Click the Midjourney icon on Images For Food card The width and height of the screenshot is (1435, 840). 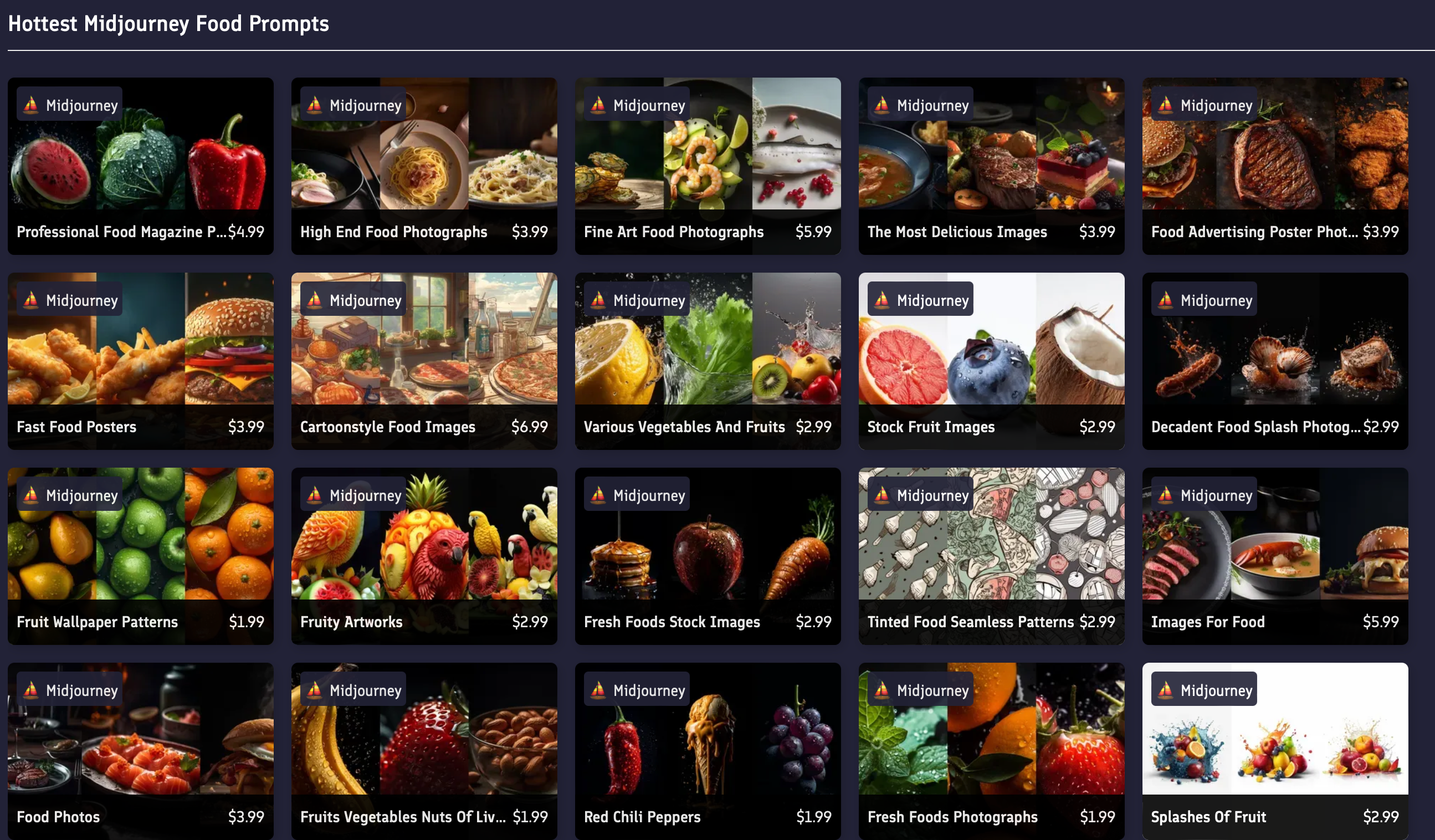[x=1165, y=495]
